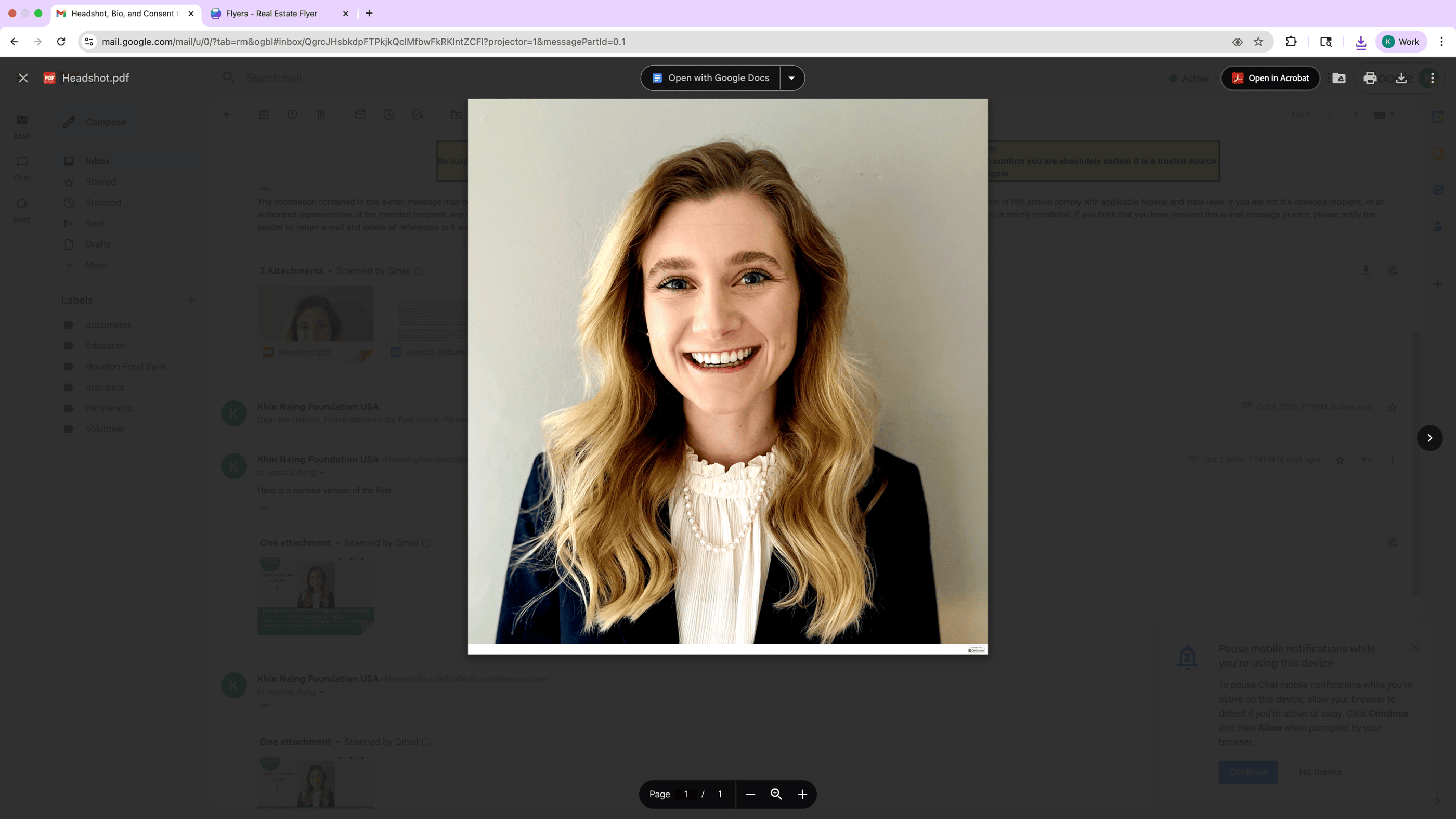Image resolution: width=1456 pixels, height=819 pixels.
Task: Open Chrome extensions puzzle icon
Action: (x=1291, y=42)
